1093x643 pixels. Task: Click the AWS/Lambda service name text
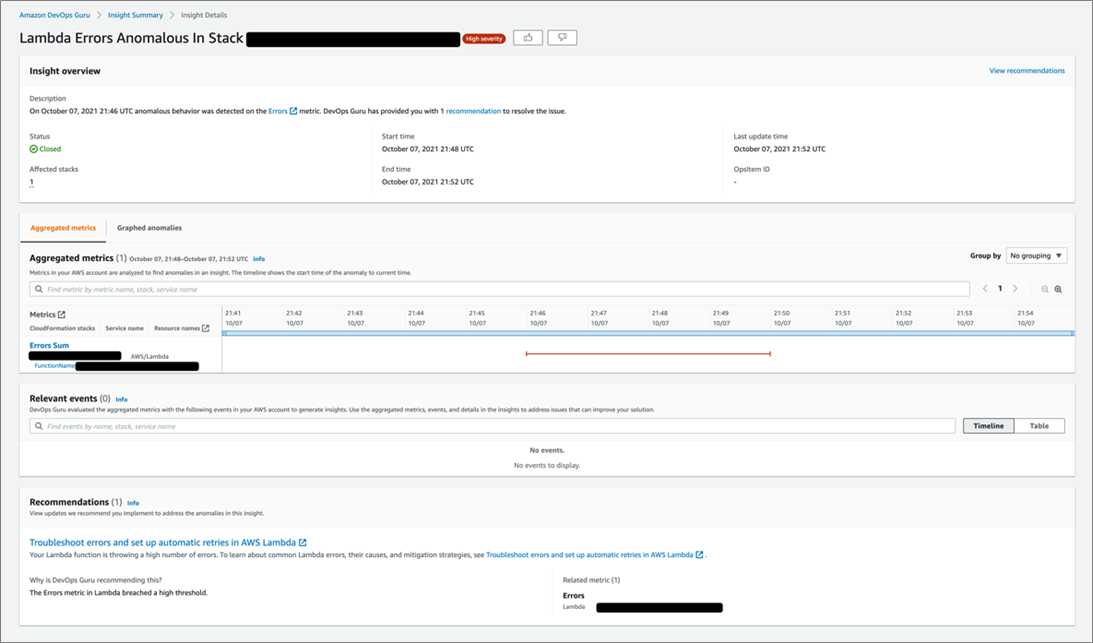(150, 356)
